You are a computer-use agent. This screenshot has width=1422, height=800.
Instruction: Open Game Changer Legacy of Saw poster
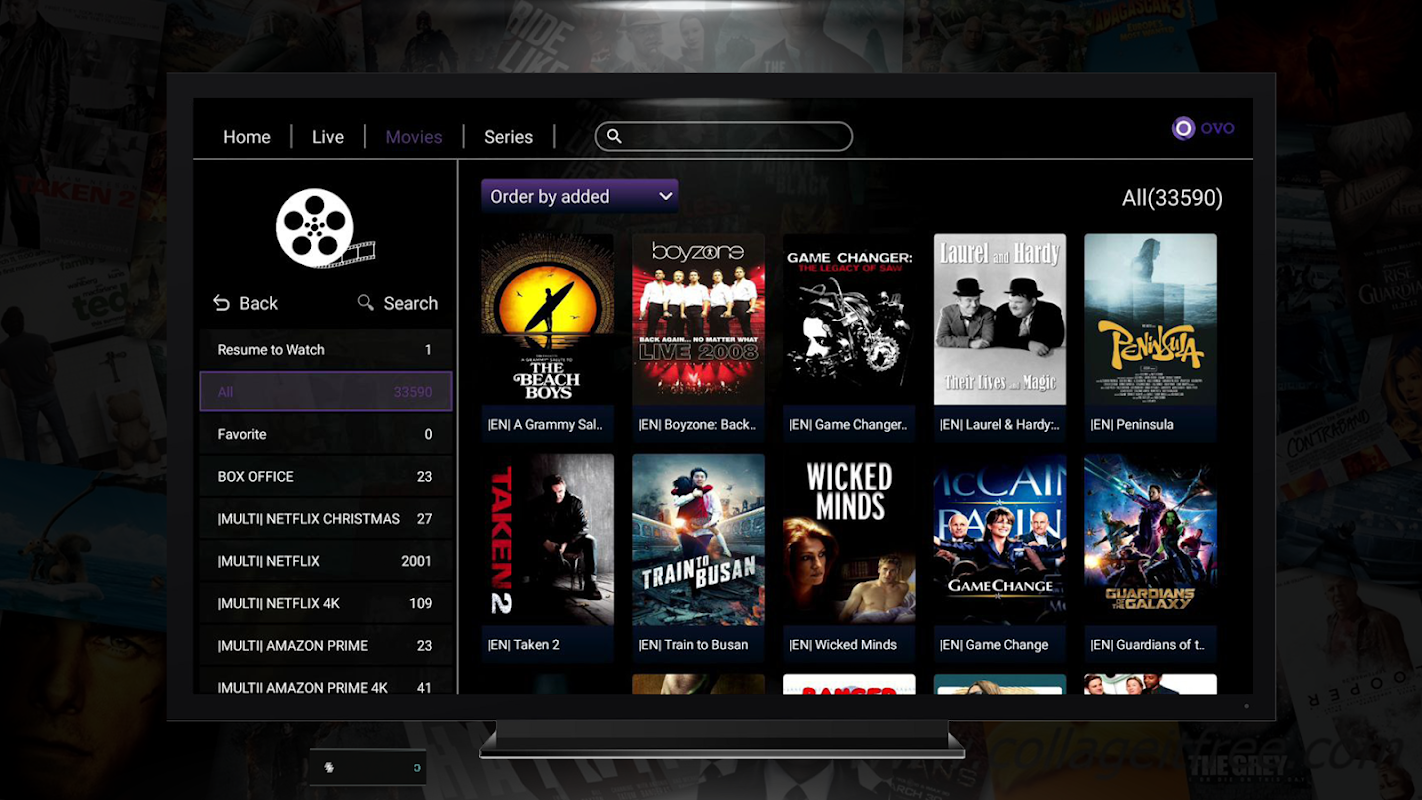coord(849,319)
